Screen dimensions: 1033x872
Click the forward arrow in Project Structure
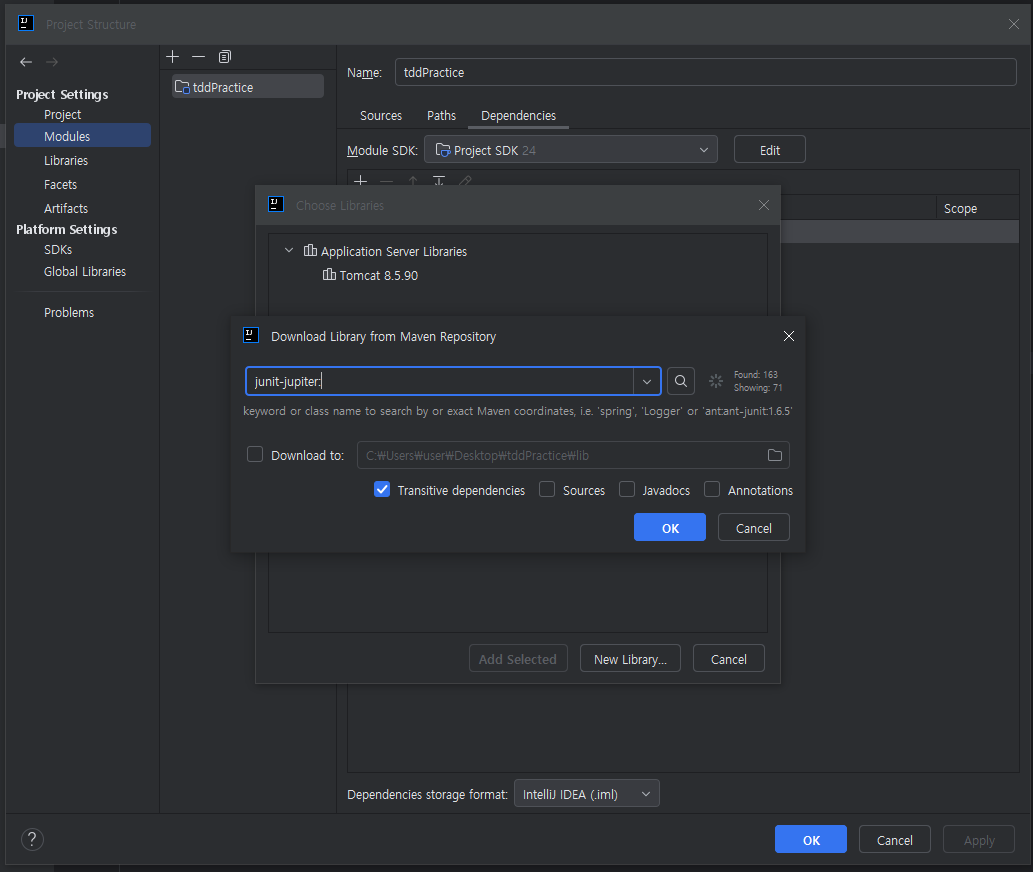[52, 62]
